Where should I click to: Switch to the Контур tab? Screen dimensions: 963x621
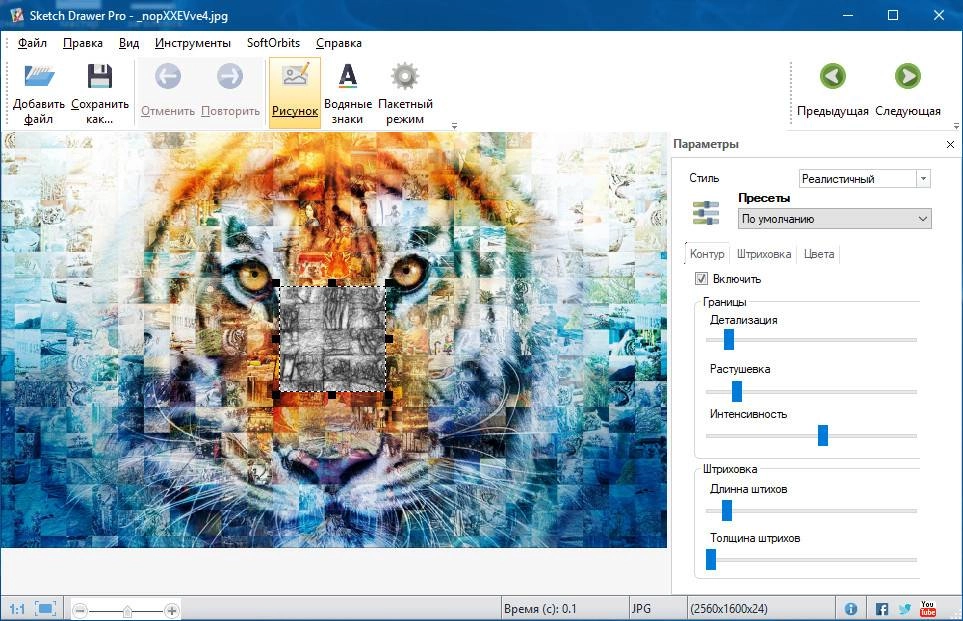[x=707, y=254]
